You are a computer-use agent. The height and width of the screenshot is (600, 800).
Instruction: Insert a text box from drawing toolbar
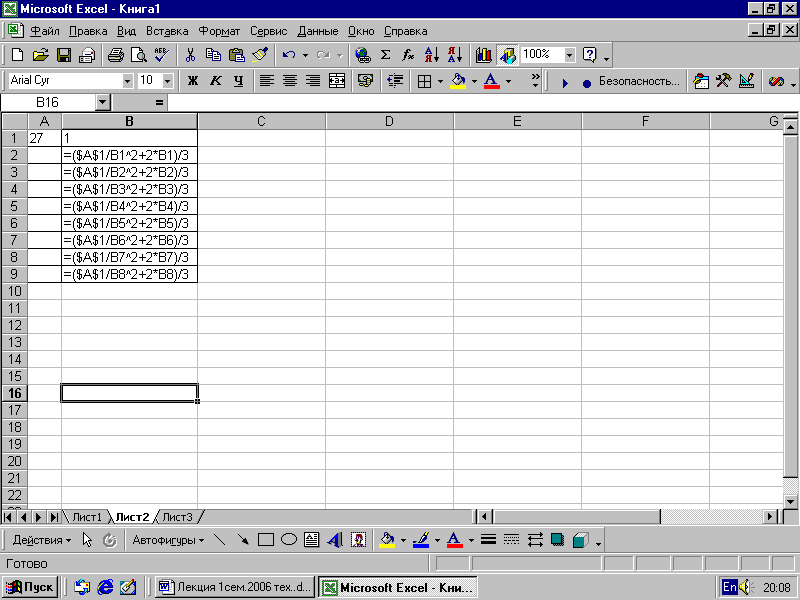tap(312, 540)
